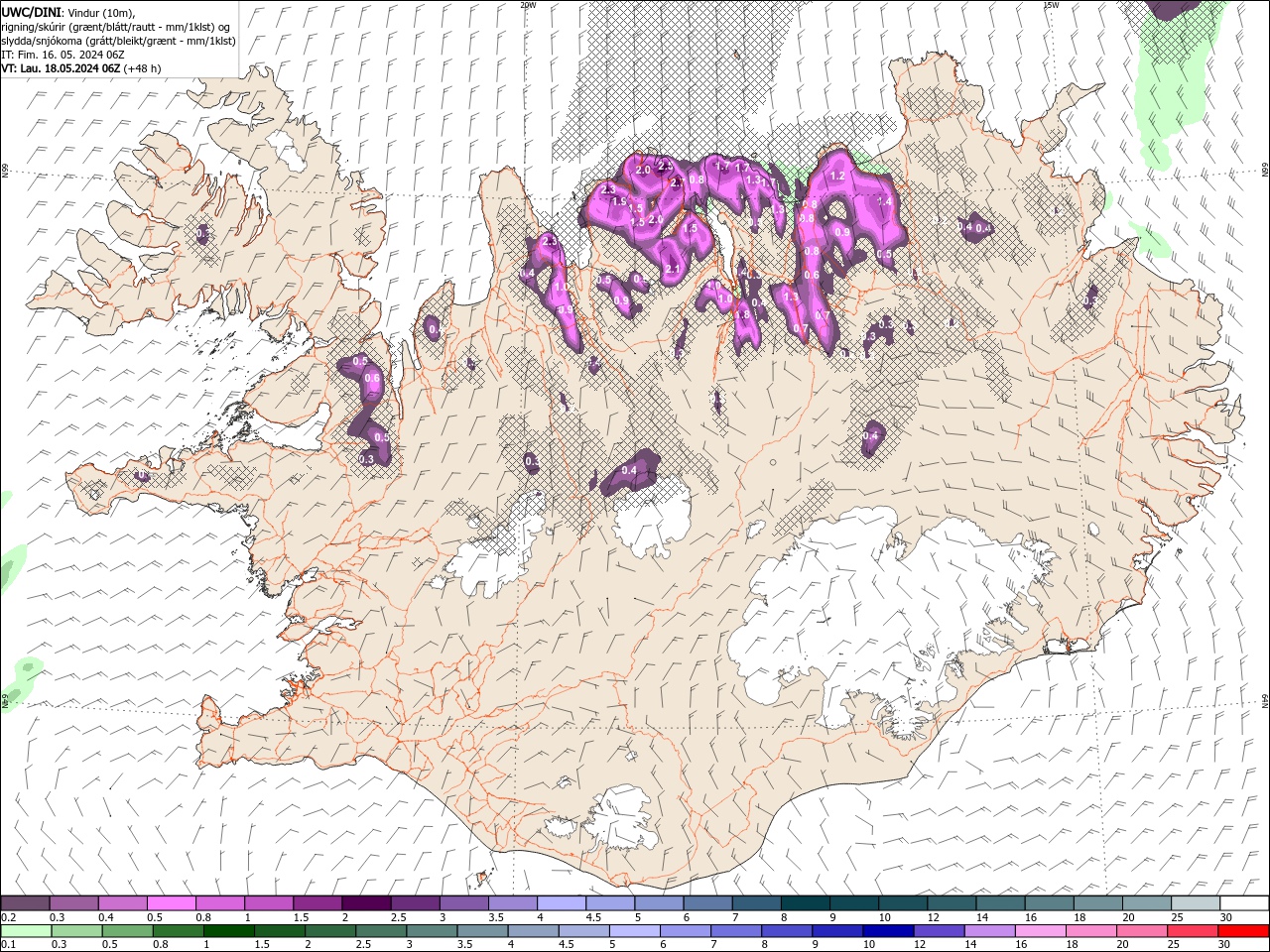Click the snow scale swatch starting at 0.2
Image resolution: width=1270 pixels, height=952 pixels.
(26, 903)
